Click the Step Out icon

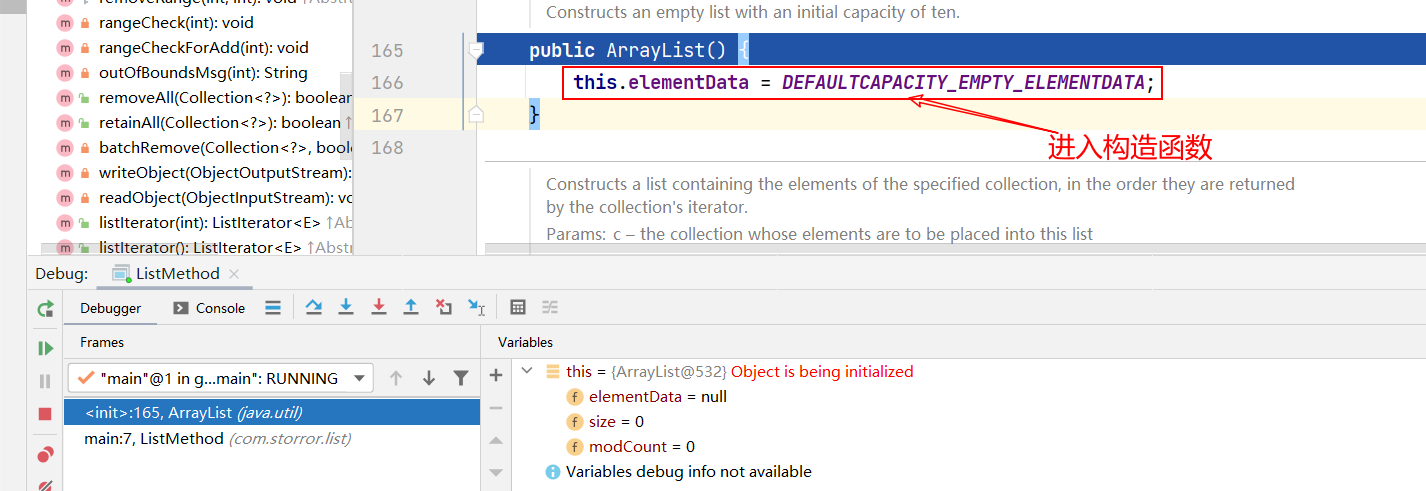coord(410,308)
